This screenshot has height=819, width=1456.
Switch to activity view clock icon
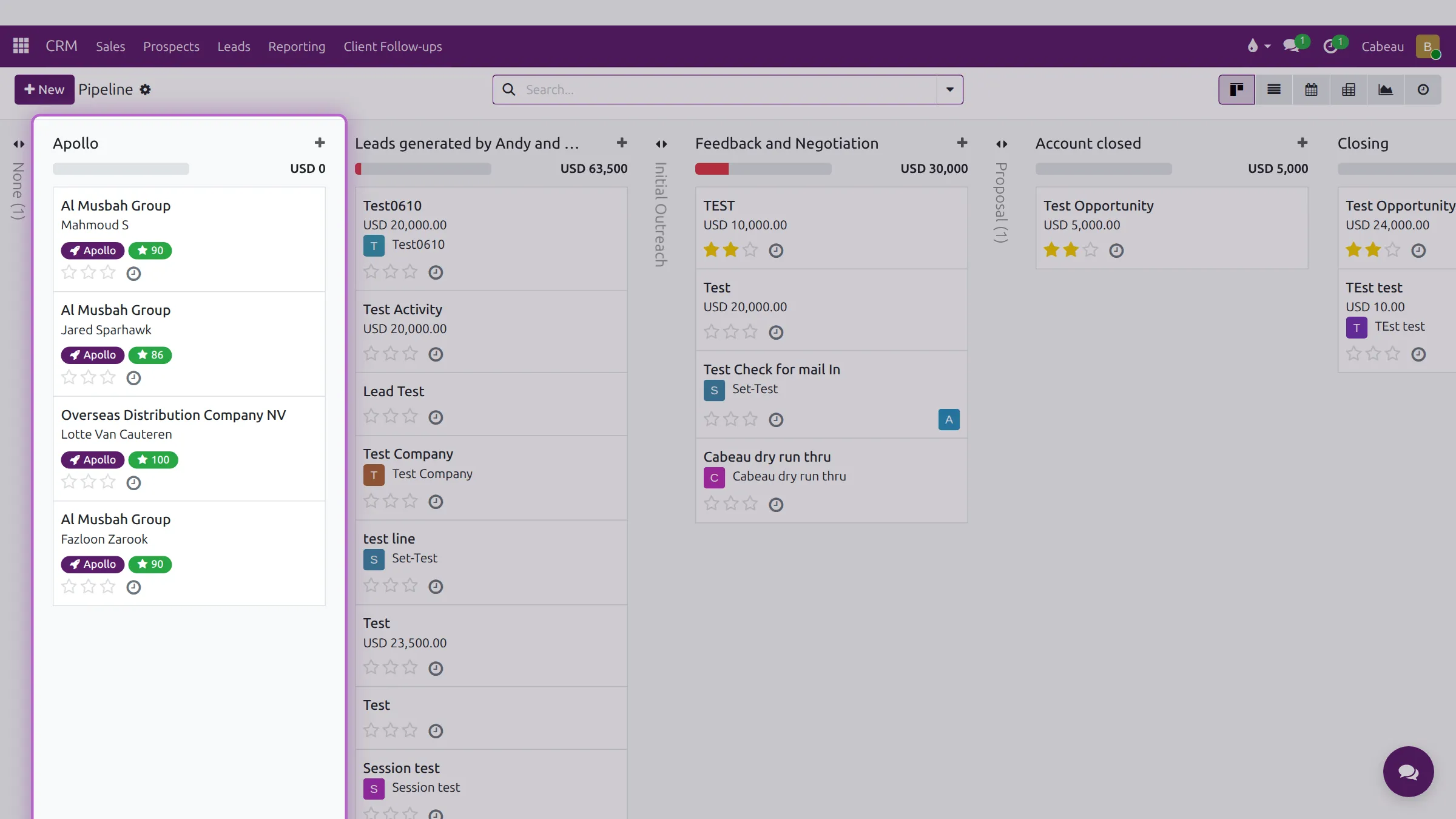[1423, 90]
